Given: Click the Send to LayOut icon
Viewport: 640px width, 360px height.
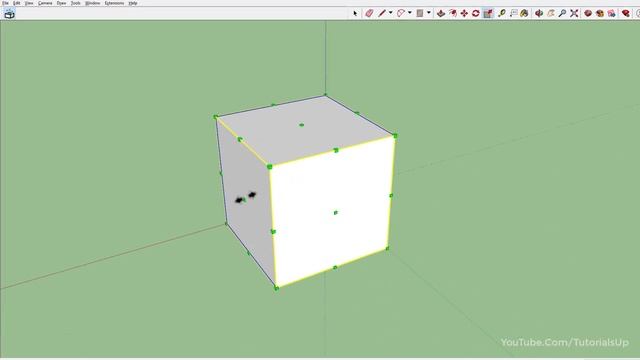Looking at the screenshot, I should pos(611,13).
